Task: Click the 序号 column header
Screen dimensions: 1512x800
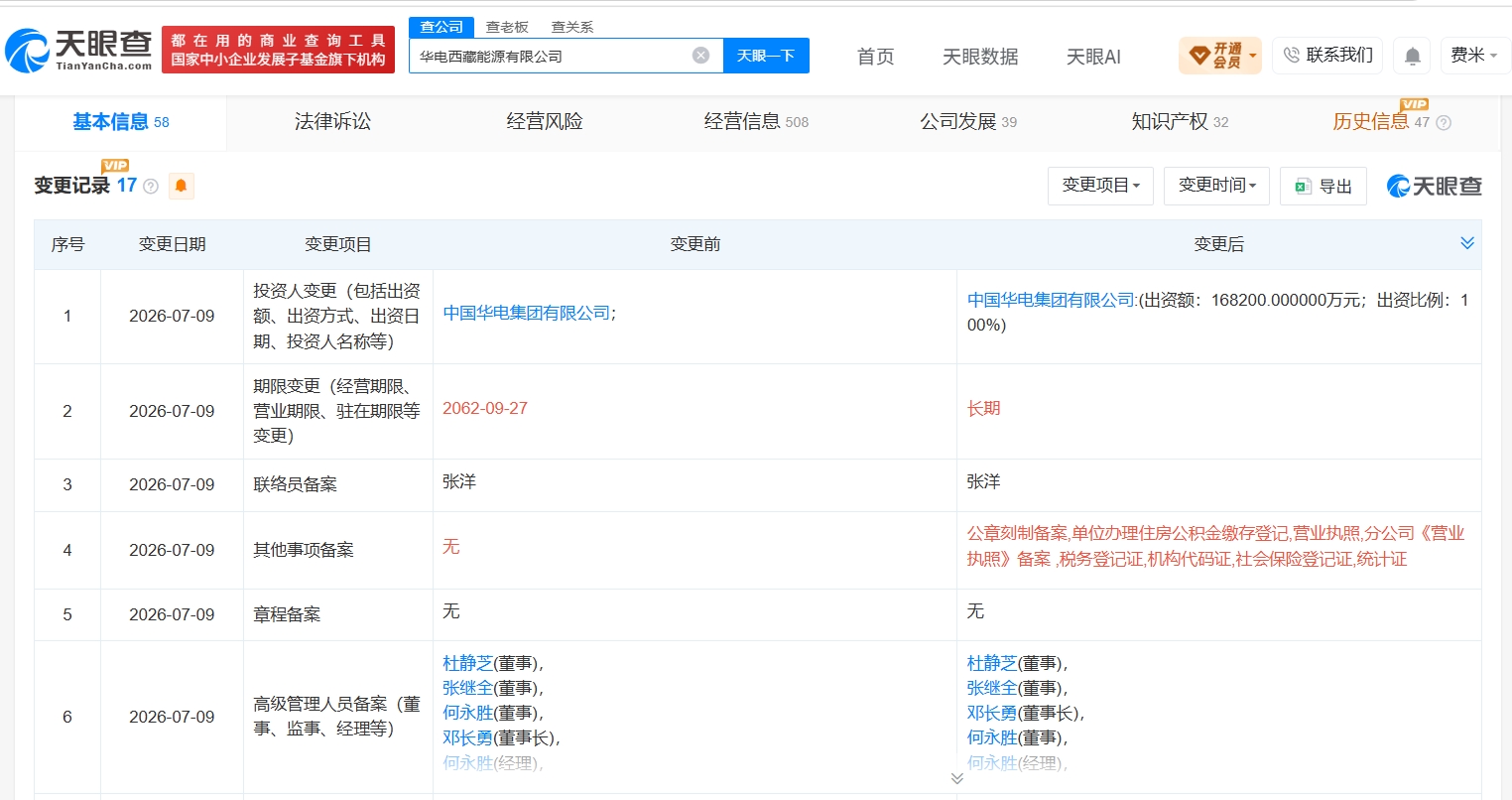Action: (67, 244)
